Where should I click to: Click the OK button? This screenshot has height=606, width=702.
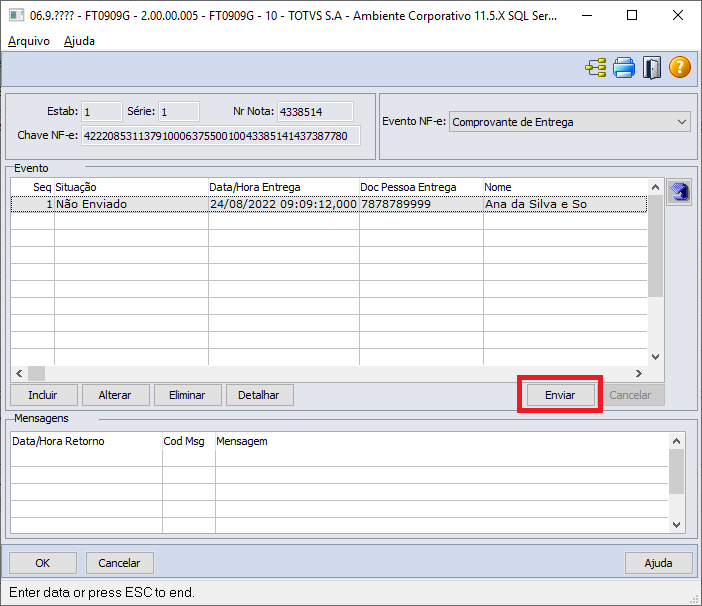(x=43, y=563)
